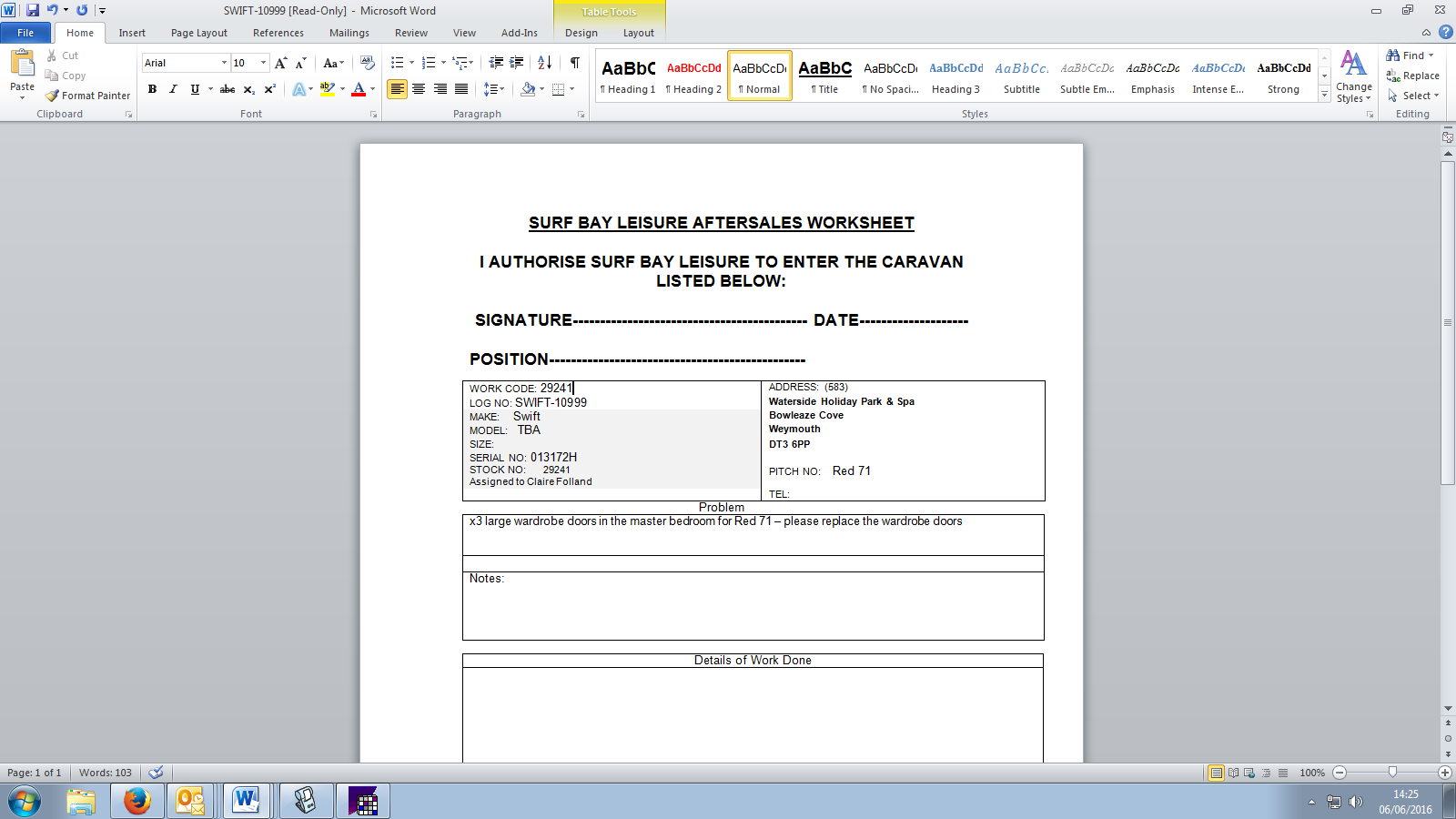Click the Words: 103 count in status bar
This screenshot has height=819, width=1456.
pyautogui.click(x=105, y=773)
